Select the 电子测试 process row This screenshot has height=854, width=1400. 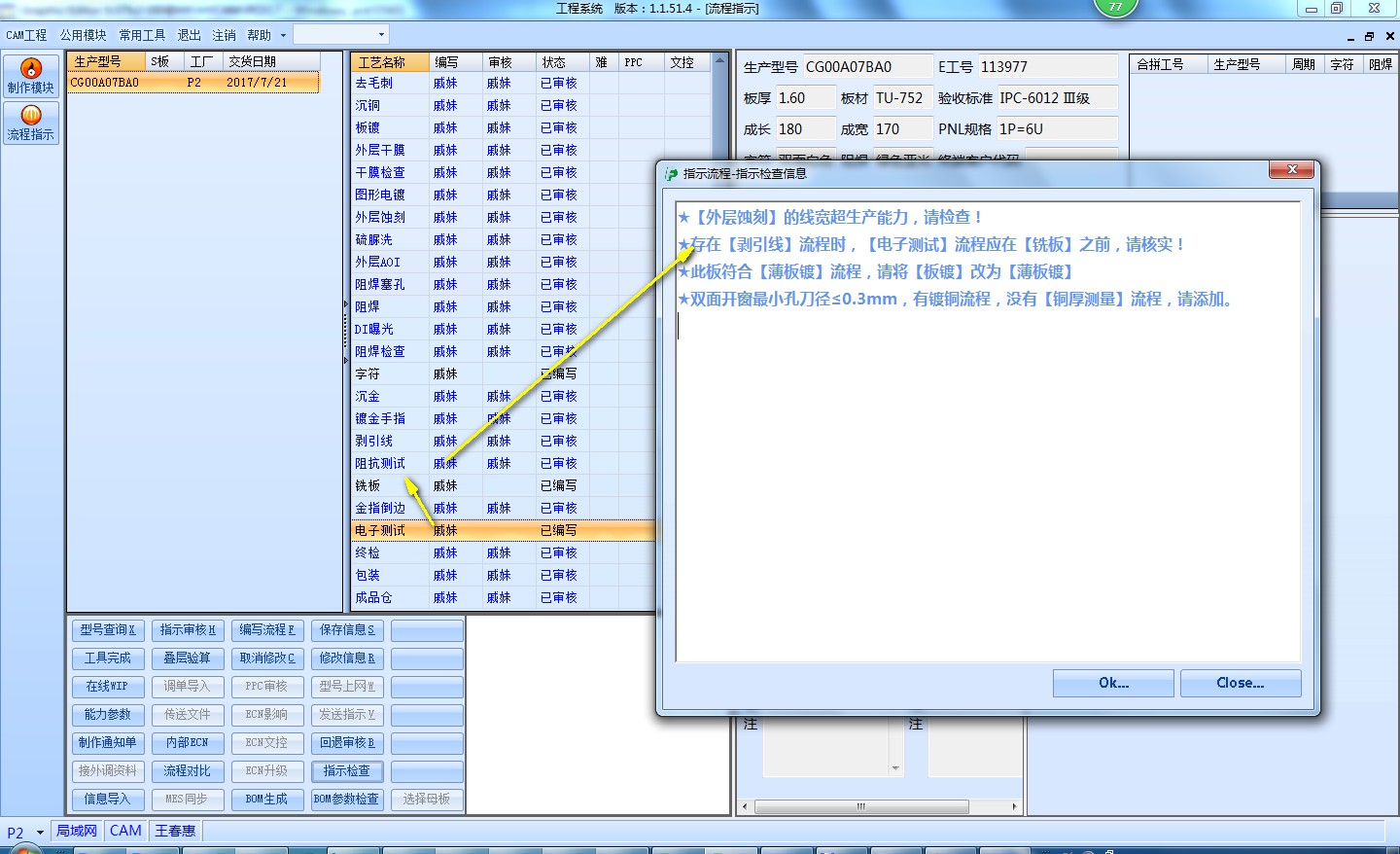[503, 531]
